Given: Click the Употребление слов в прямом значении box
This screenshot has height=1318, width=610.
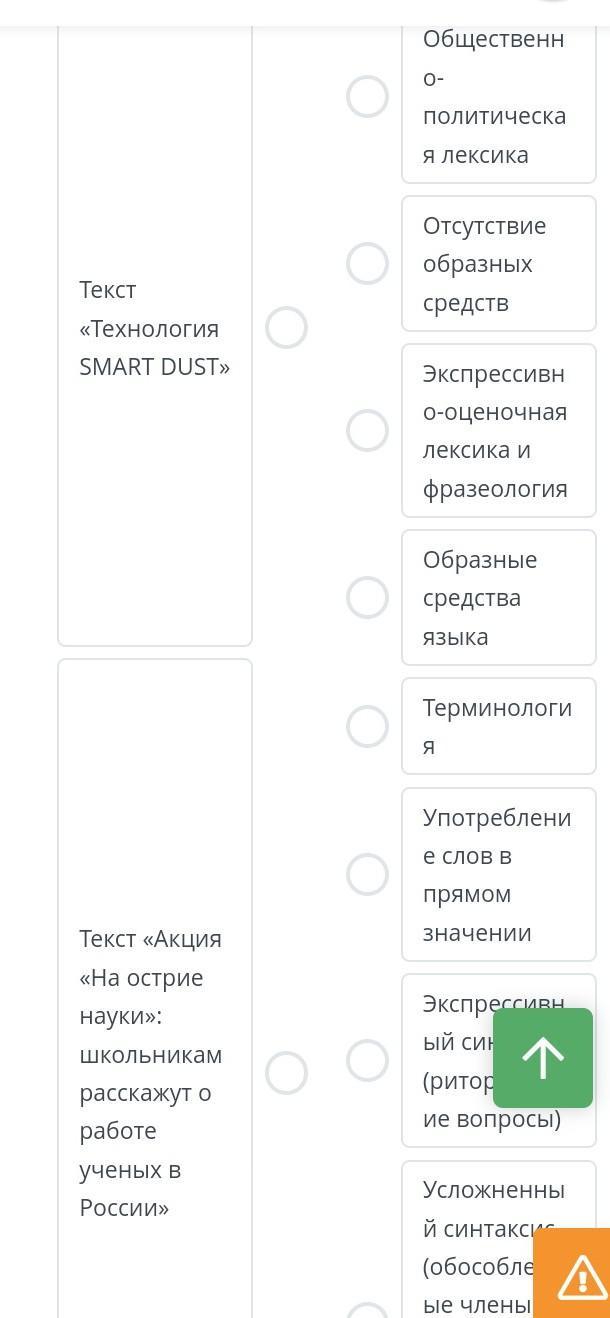Looking at the screenshot, I should pos(498,875).
